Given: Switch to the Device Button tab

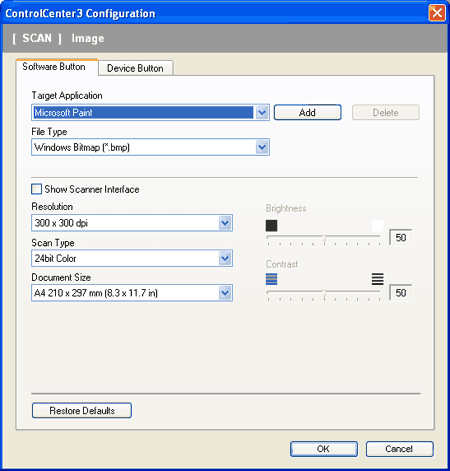Looking at the screenshot, I should click(x=135, y=68).
